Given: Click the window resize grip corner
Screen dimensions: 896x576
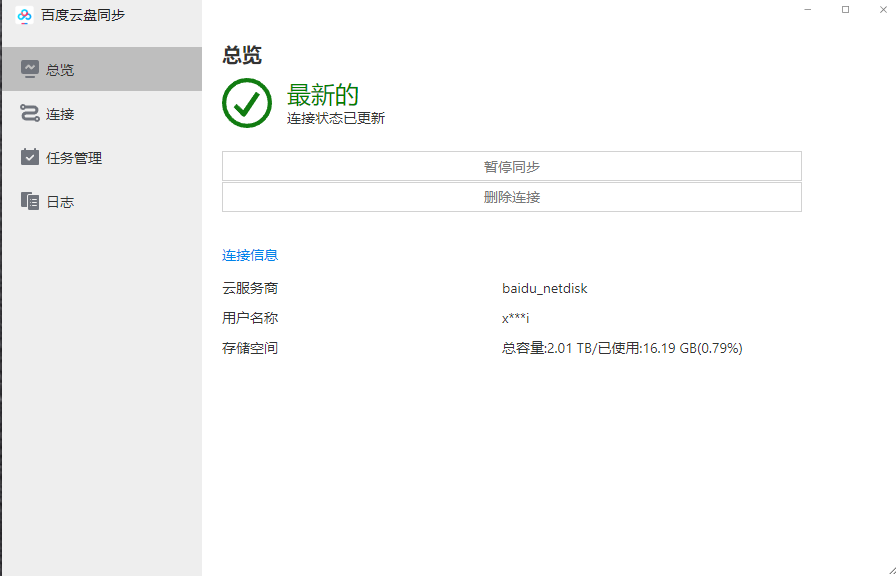Looking at the screenshot, I should click(x=890, y=570).
